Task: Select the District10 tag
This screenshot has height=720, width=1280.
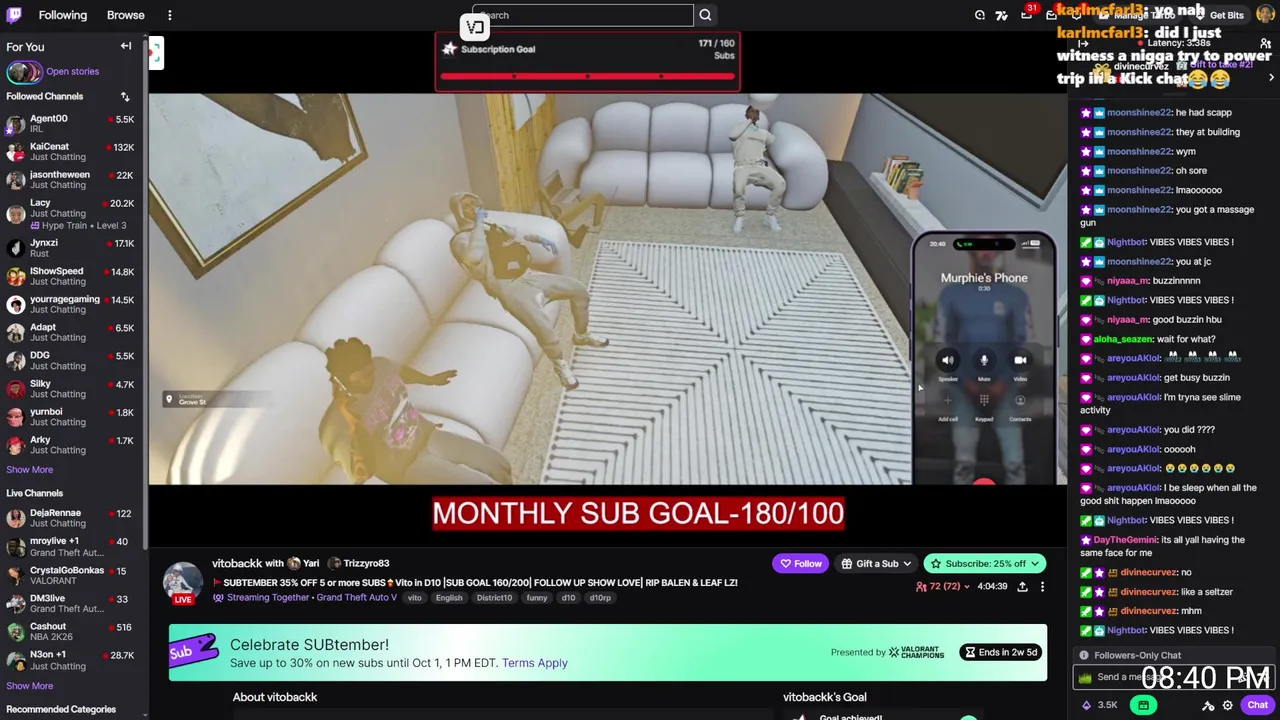Action: point(494,598)
